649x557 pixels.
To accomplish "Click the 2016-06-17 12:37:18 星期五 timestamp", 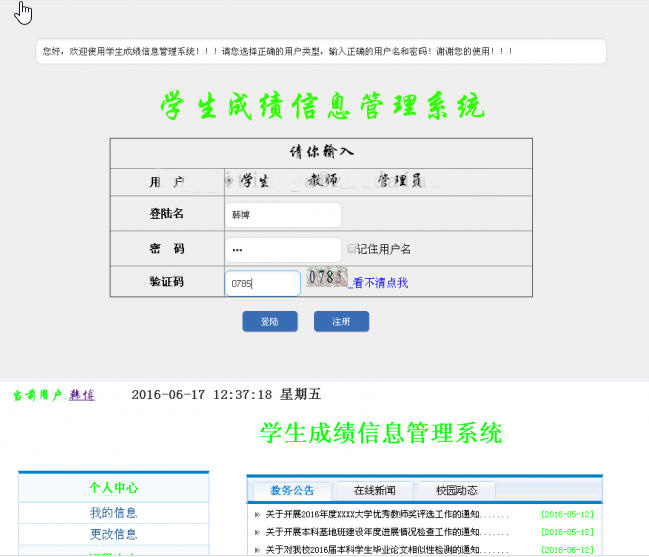I will pyautogui.click(x=226, y=394).
